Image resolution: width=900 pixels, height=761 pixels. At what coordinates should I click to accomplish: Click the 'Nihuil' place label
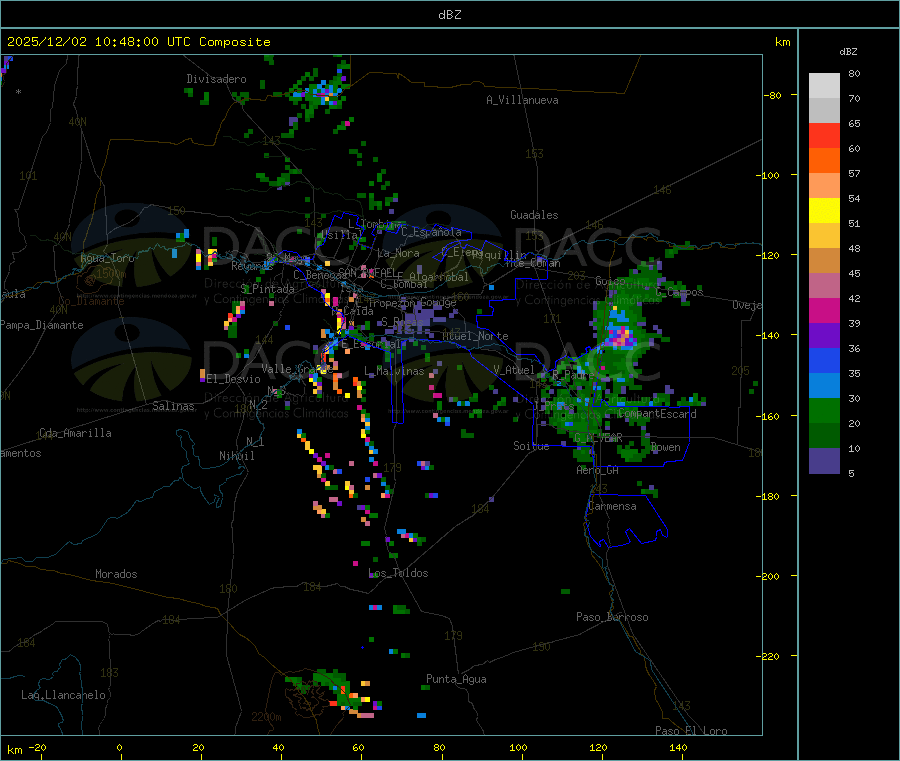point(236,456)
